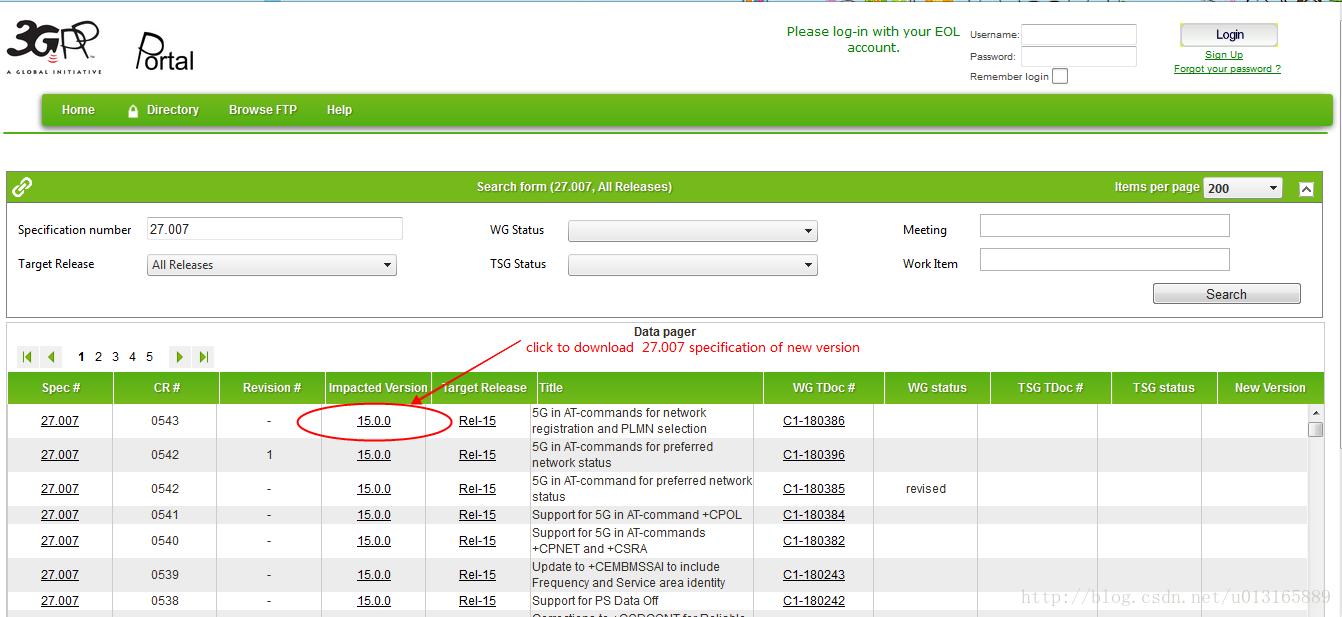Click the Search button

pyautogui.click(x=1226, y=294)
